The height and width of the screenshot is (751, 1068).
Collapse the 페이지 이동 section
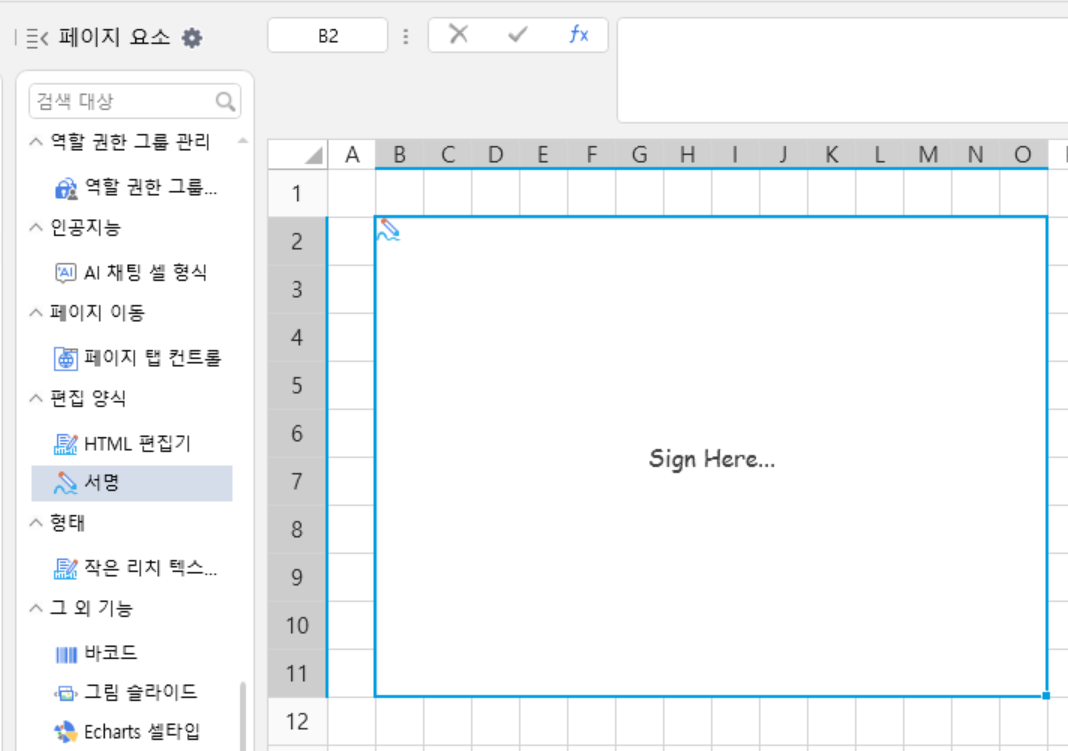(36, 313)
